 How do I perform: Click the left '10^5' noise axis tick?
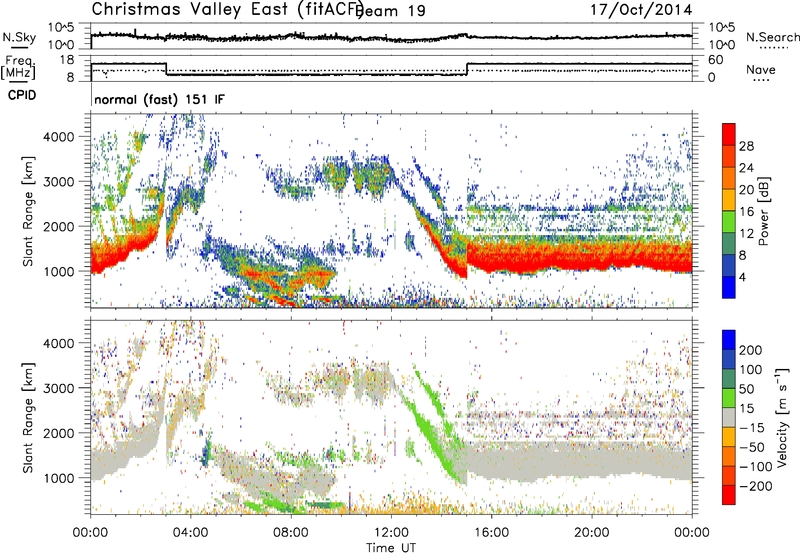point(61,28)
